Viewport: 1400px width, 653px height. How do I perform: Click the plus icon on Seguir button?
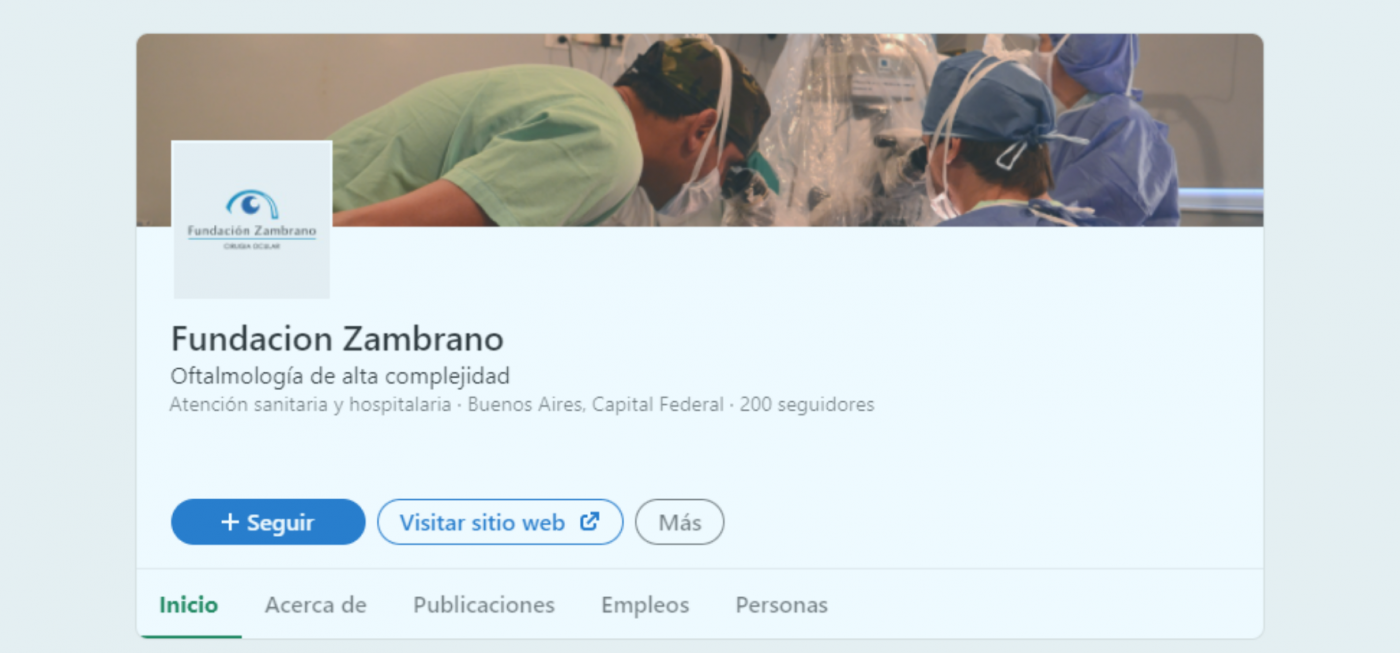230,522
